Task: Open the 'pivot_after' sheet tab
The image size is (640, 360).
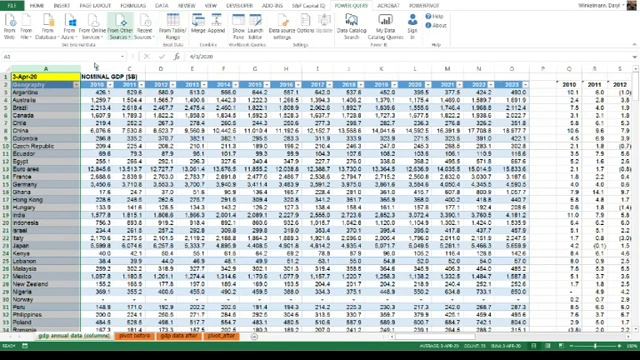Action: tap(221, 336)
